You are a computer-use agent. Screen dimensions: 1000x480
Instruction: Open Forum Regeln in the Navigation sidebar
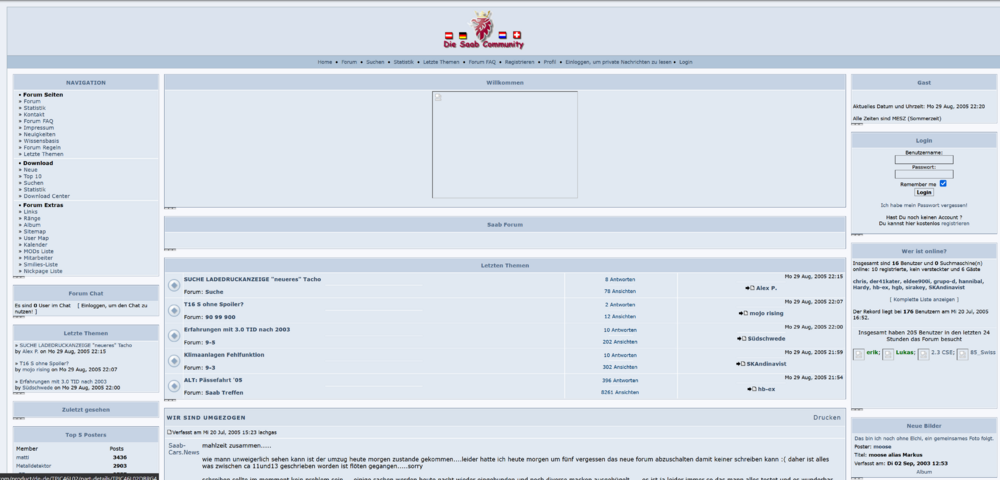[42, 147]
